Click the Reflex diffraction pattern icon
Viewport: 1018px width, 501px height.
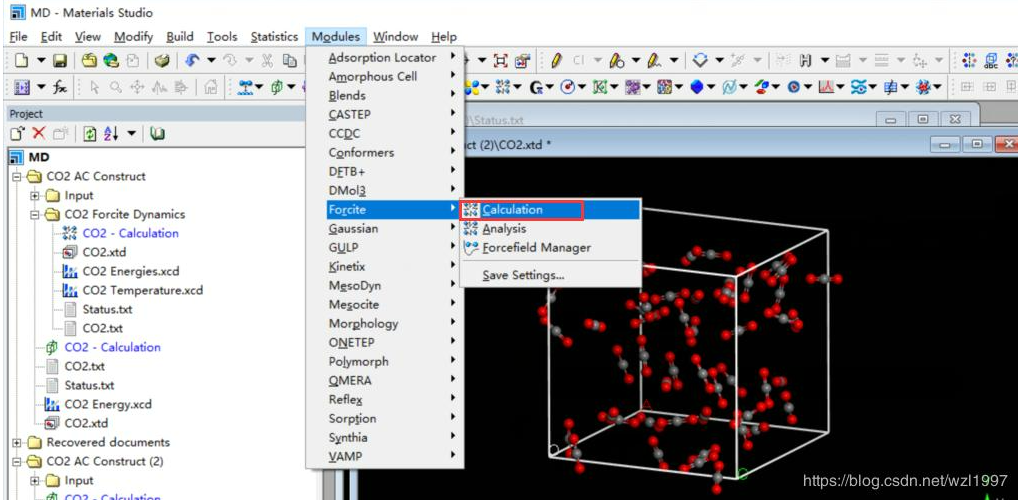(x=825, y=87)
